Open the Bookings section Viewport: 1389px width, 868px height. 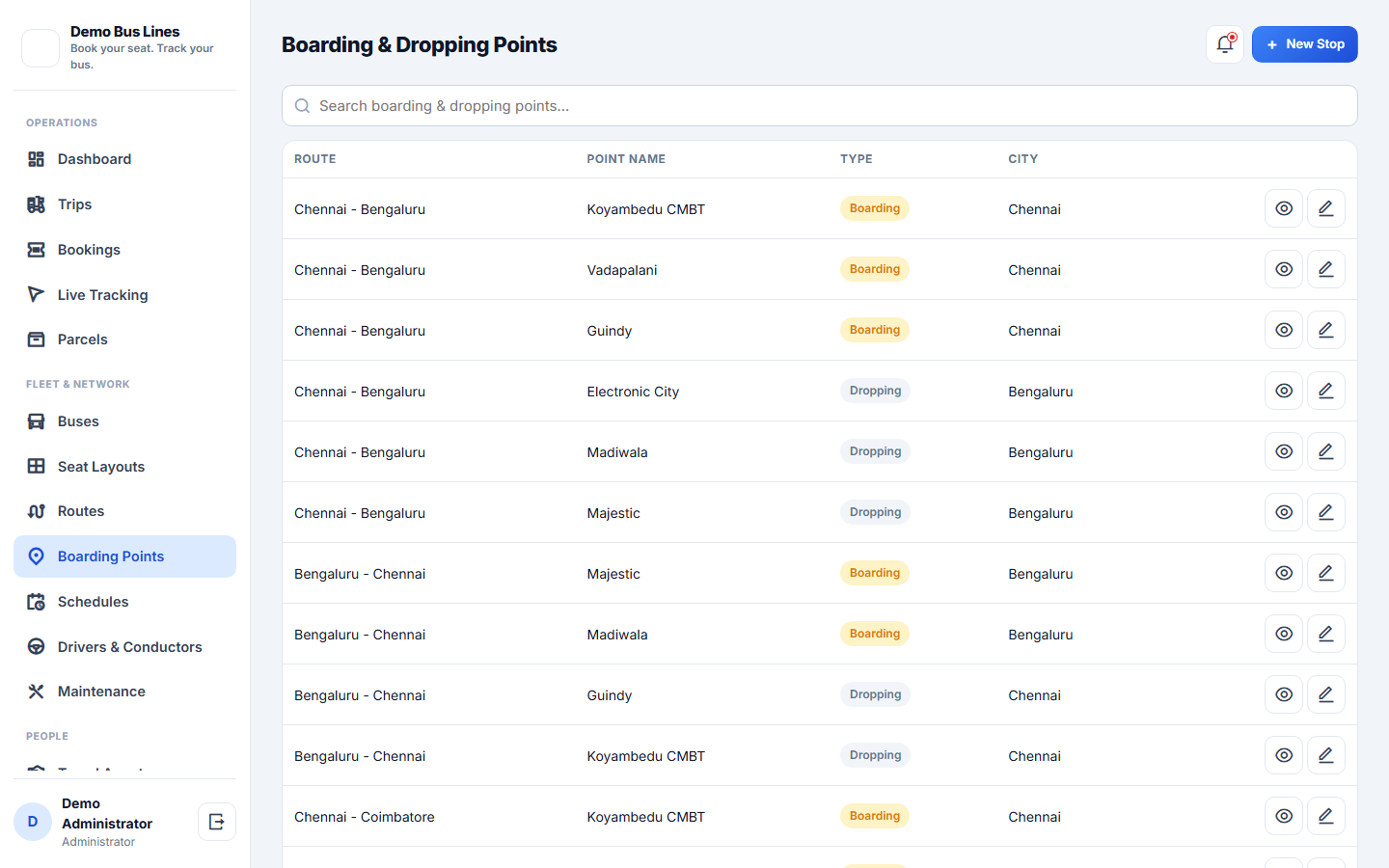(124, 250)
